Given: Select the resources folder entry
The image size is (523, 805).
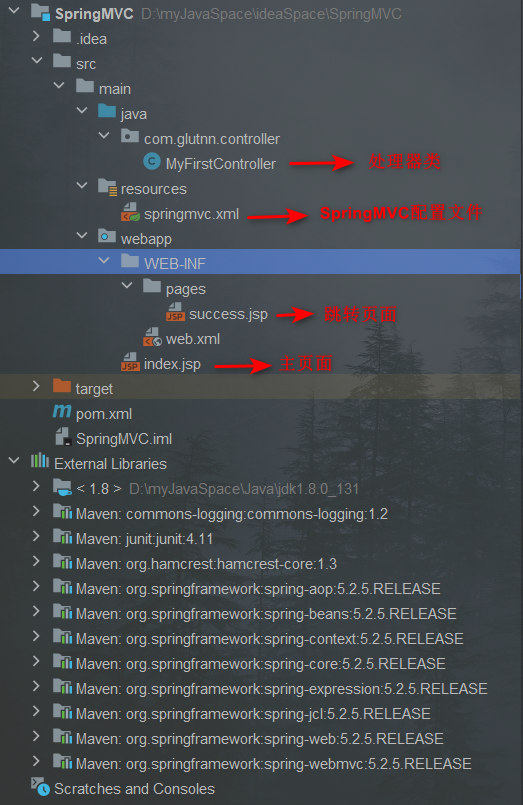Looking at the screenshot, I should click(x=153, y=189).
